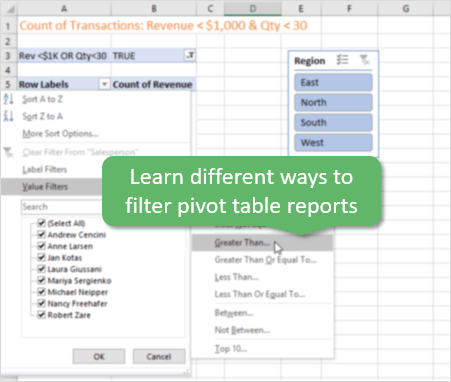The height and width of the screenshot is (382, 451).
Task: Click the Search field in filter menu
Action: point(62,207)
